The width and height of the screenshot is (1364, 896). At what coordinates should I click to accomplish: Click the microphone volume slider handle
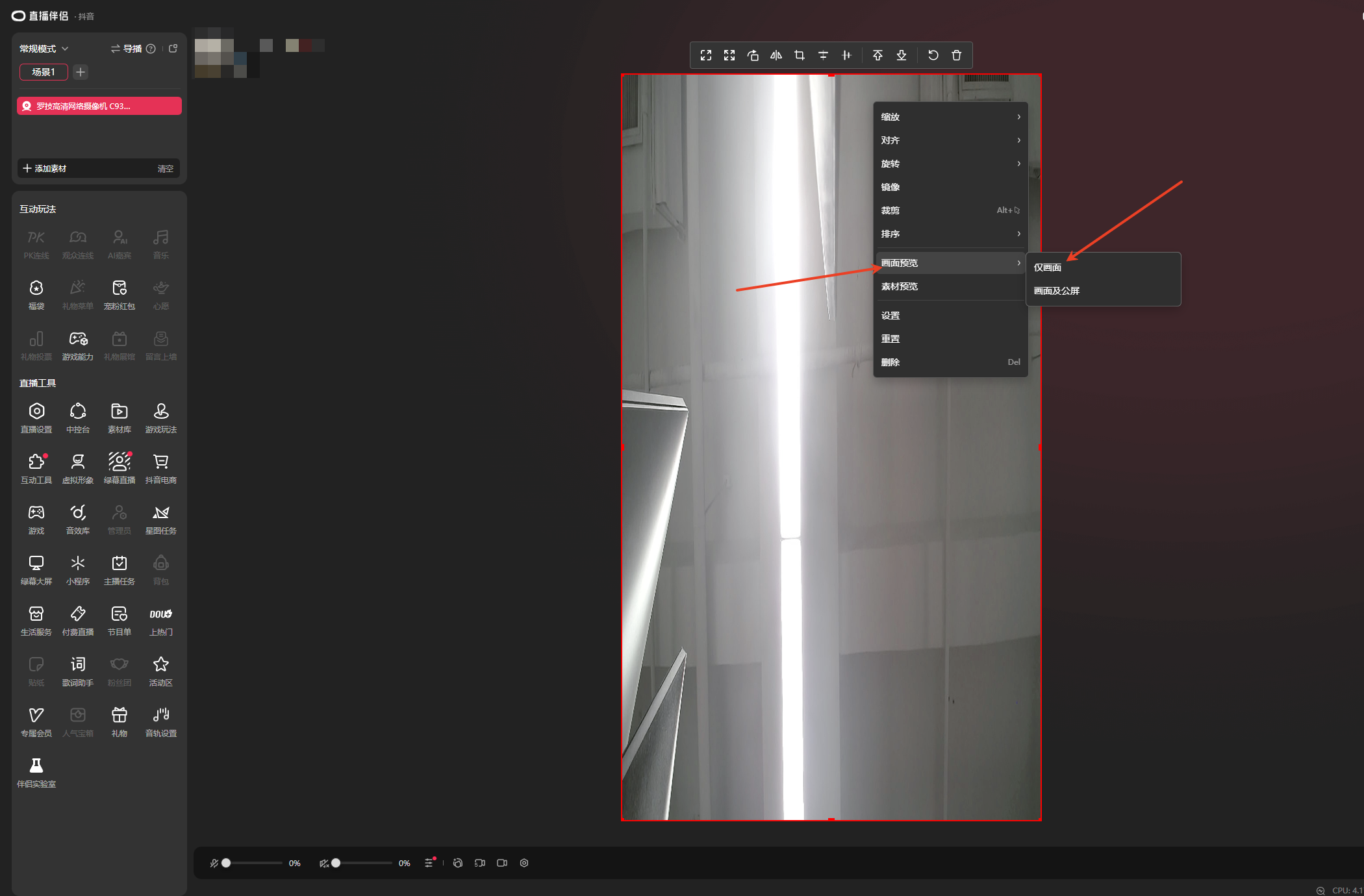coord(226,863)
